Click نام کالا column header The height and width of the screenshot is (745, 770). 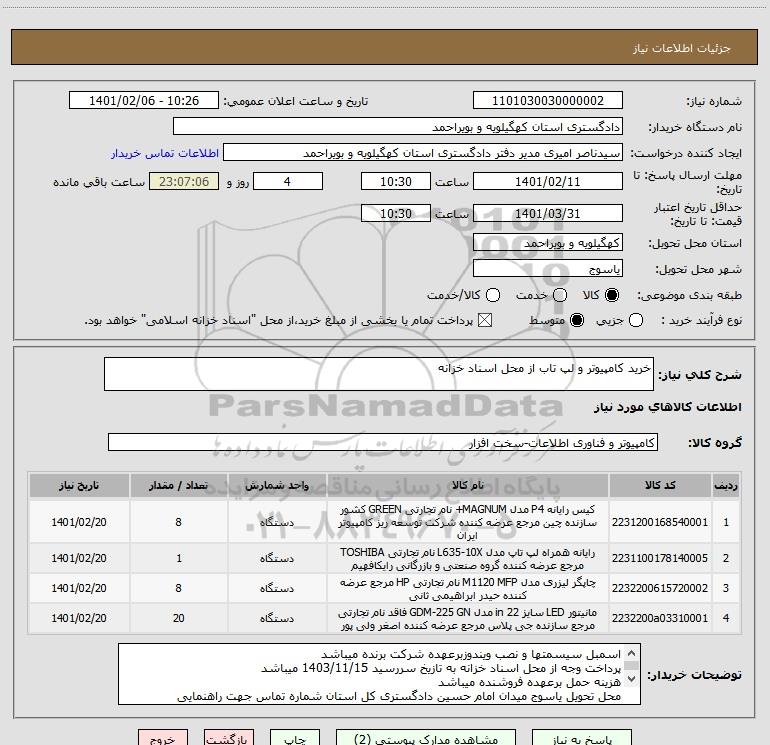[x=468, y=486]
